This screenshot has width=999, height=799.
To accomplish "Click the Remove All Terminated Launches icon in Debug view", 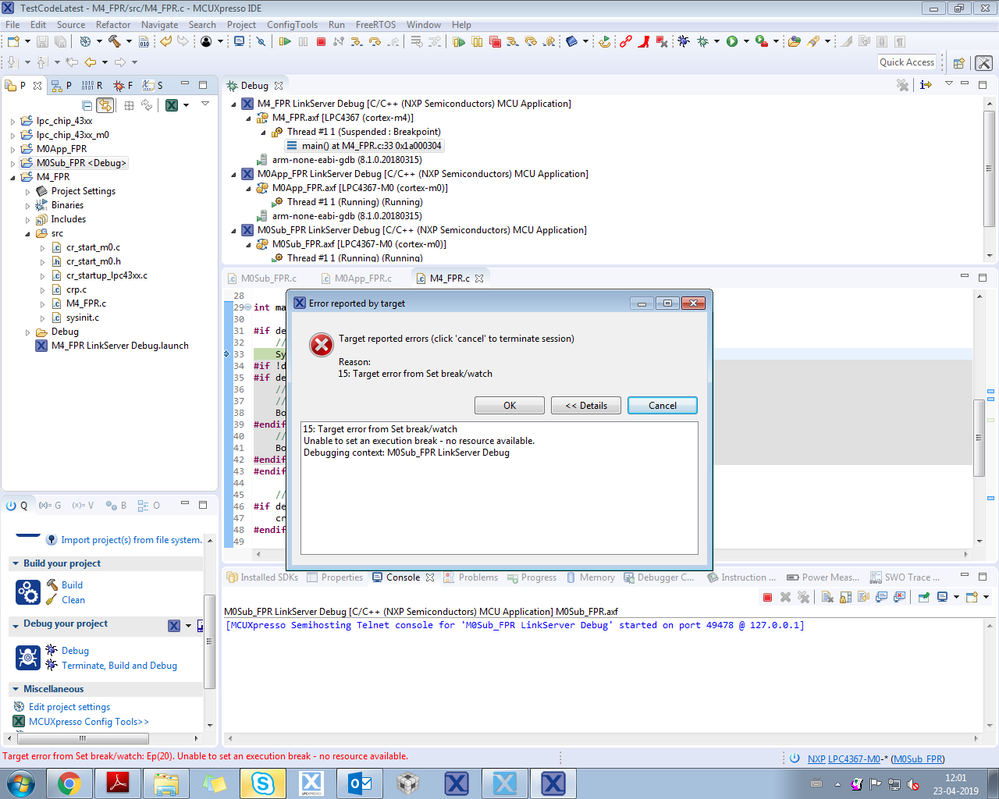I will click(x=902, y=85).
